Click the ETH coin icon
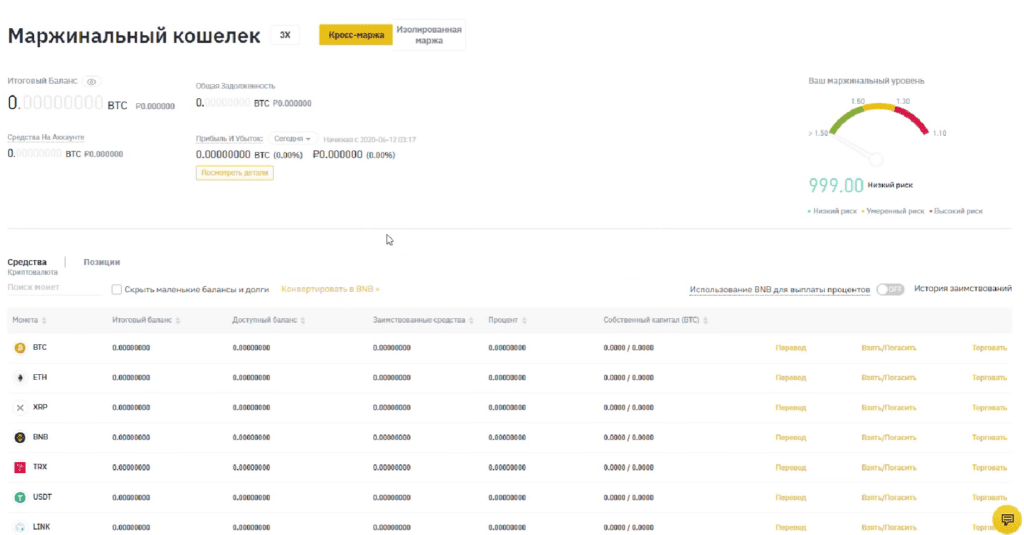The image size is (1024, 535). coord(19,378)
